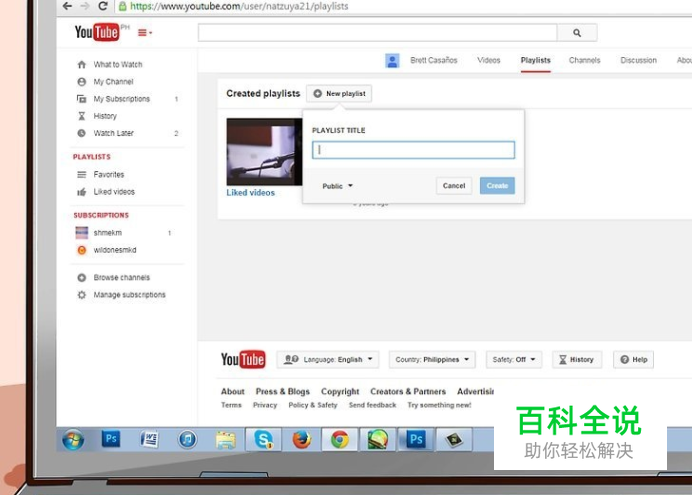Open the Press & Blogs link
The width and height of the screenshot is (692, 495).
pyautogui.click(x=282, y=391)
